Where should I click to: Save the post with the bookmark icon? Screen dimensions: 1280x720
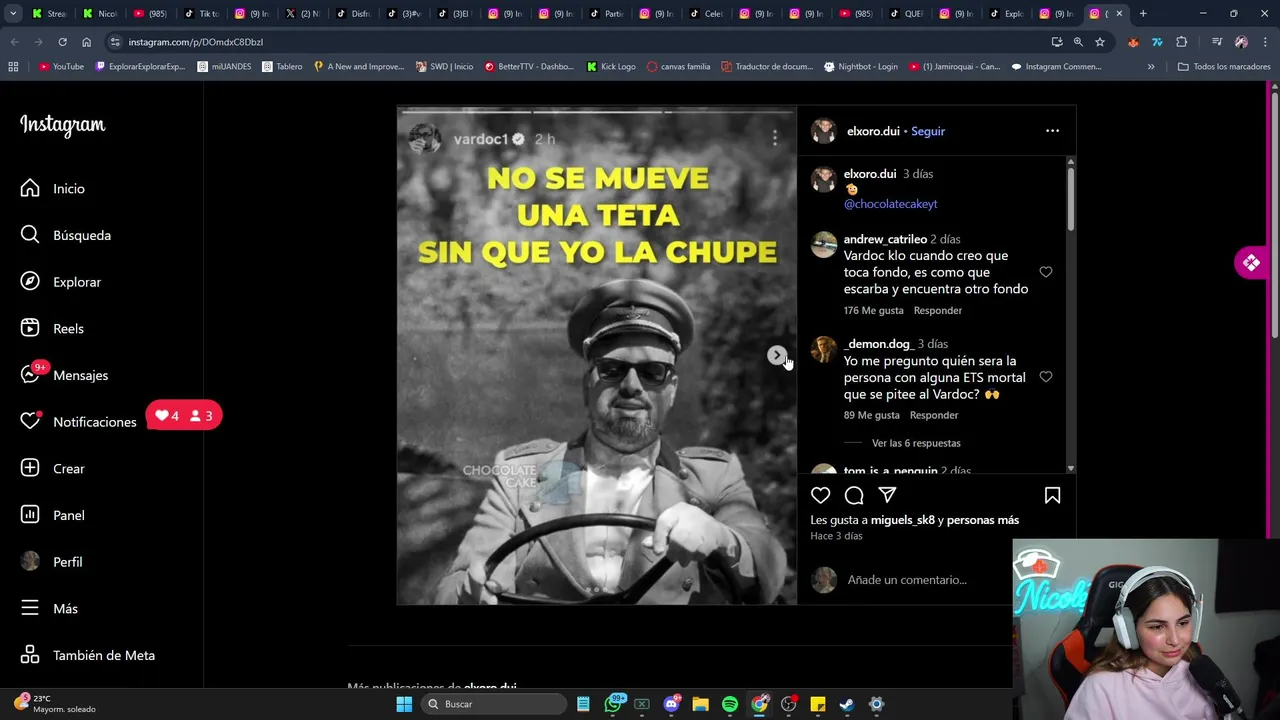tap(1052, 495)
